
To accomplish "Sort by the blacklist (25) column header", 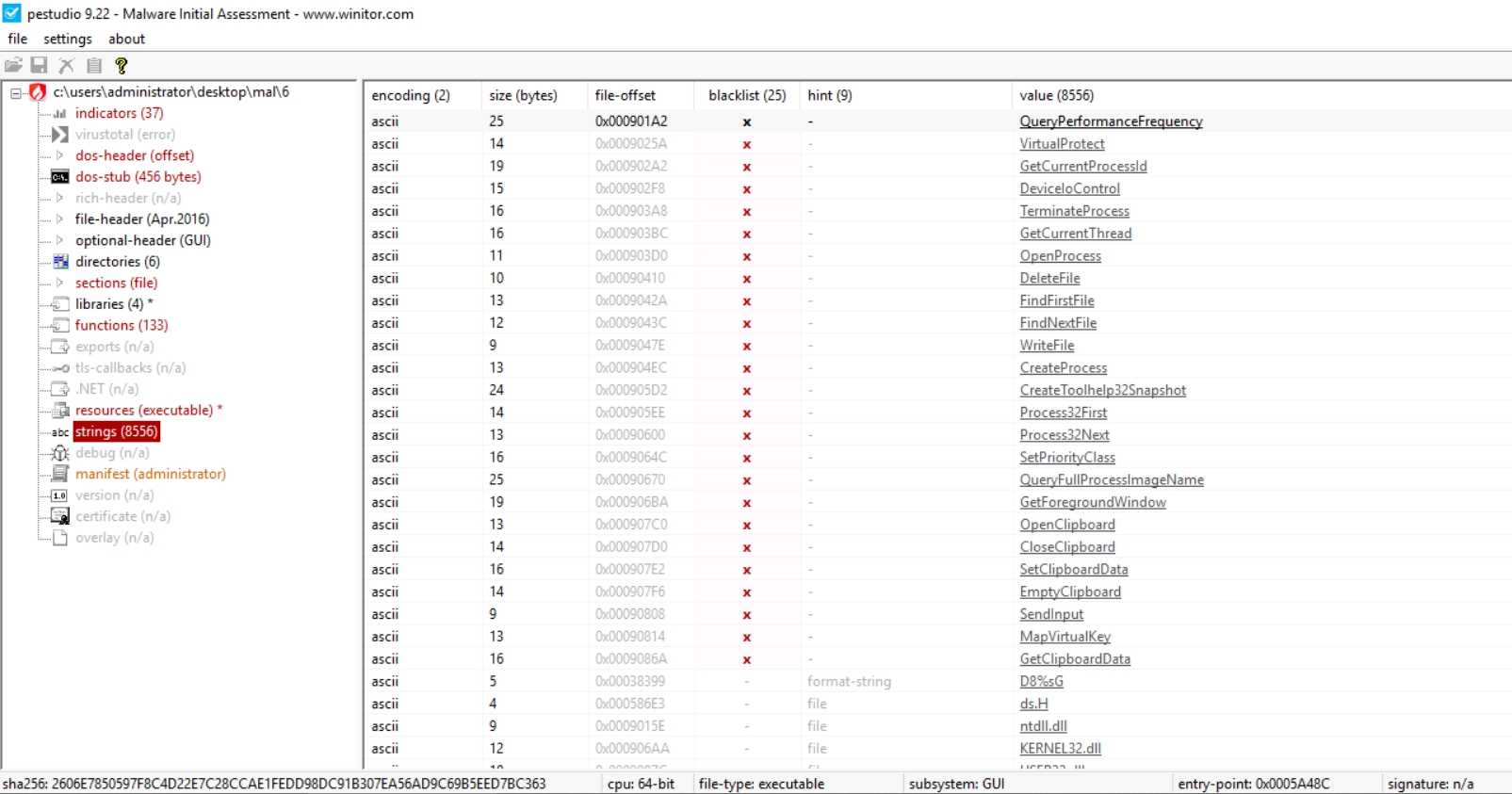I will (x=746, y=95).
